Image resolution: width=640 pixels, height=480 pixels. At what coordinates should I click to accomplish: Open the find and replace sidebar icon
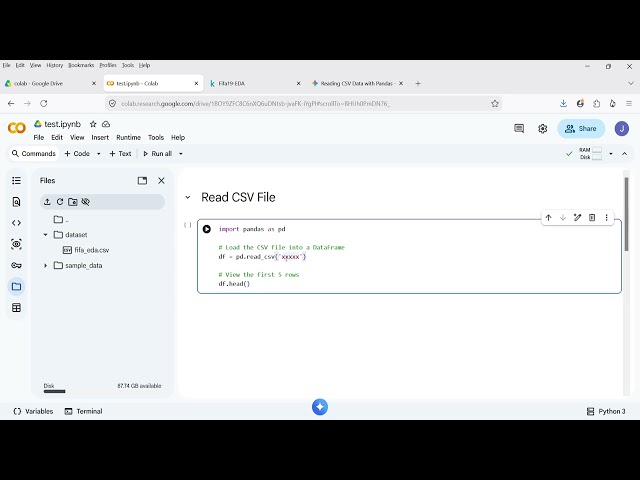click(16, 202)
